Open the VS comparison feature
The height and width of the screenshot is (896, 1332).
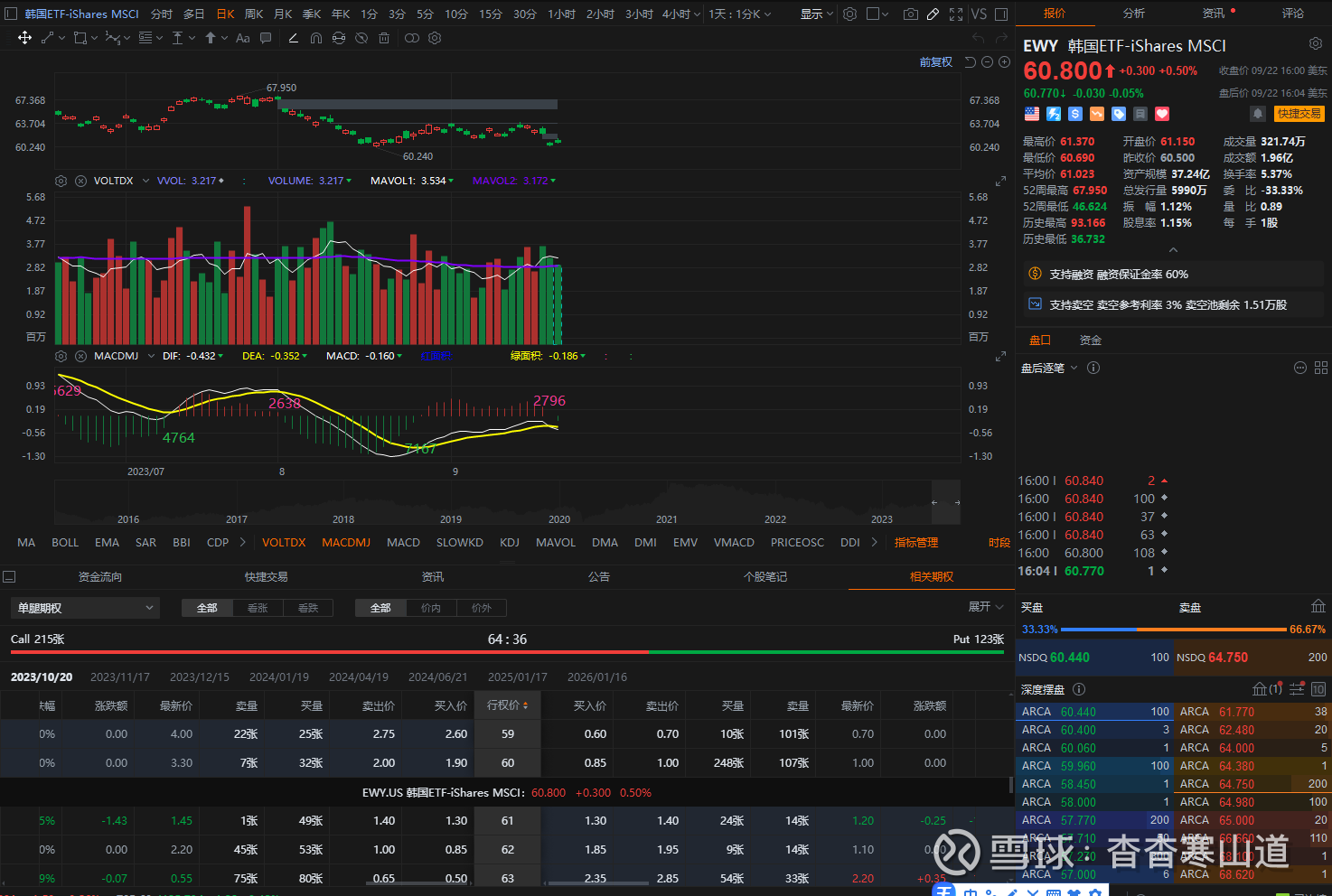click(979, 14)
